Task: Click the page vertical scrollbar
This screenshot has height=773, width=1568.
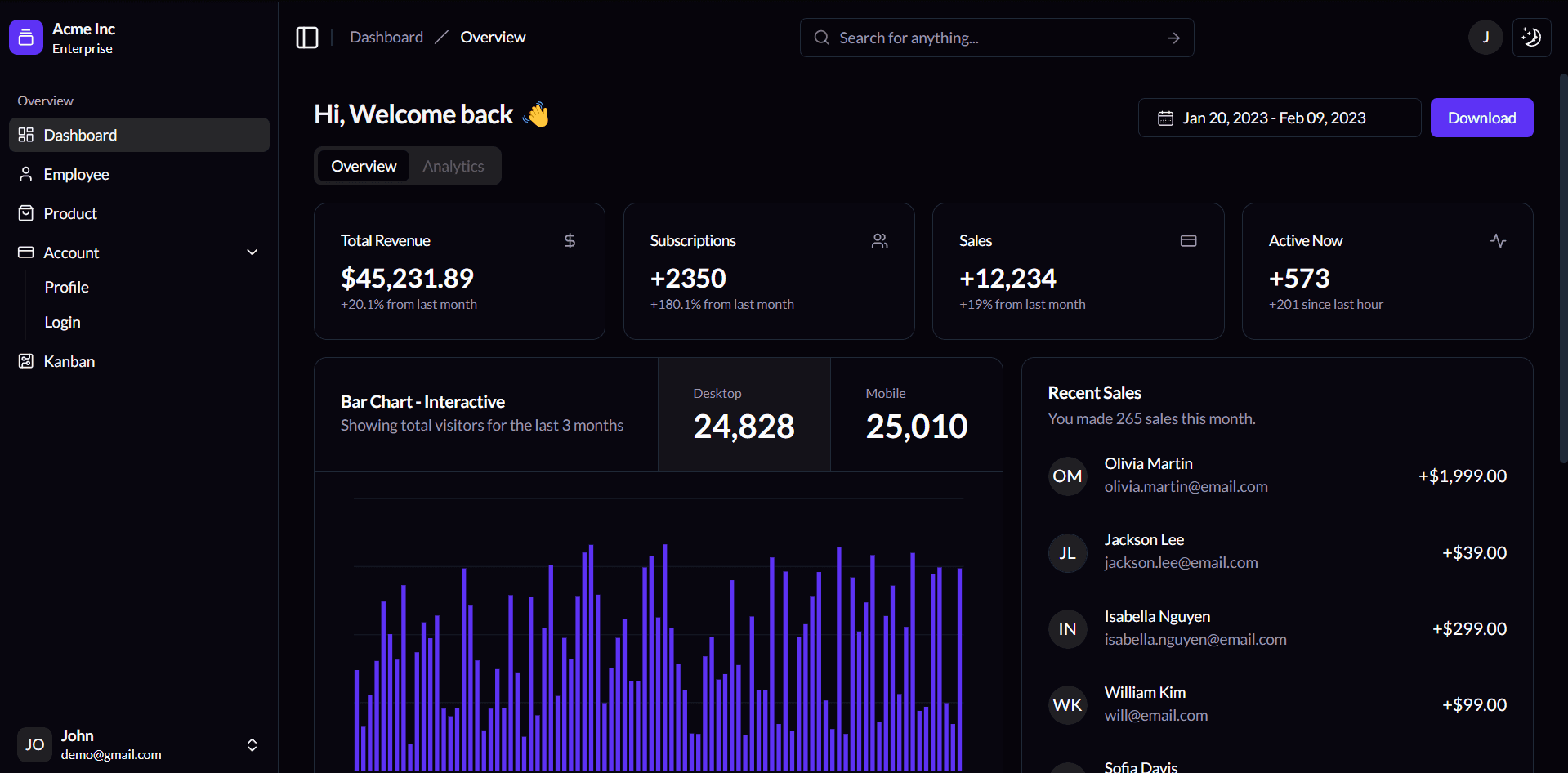Action: [x=1563, y=270]
